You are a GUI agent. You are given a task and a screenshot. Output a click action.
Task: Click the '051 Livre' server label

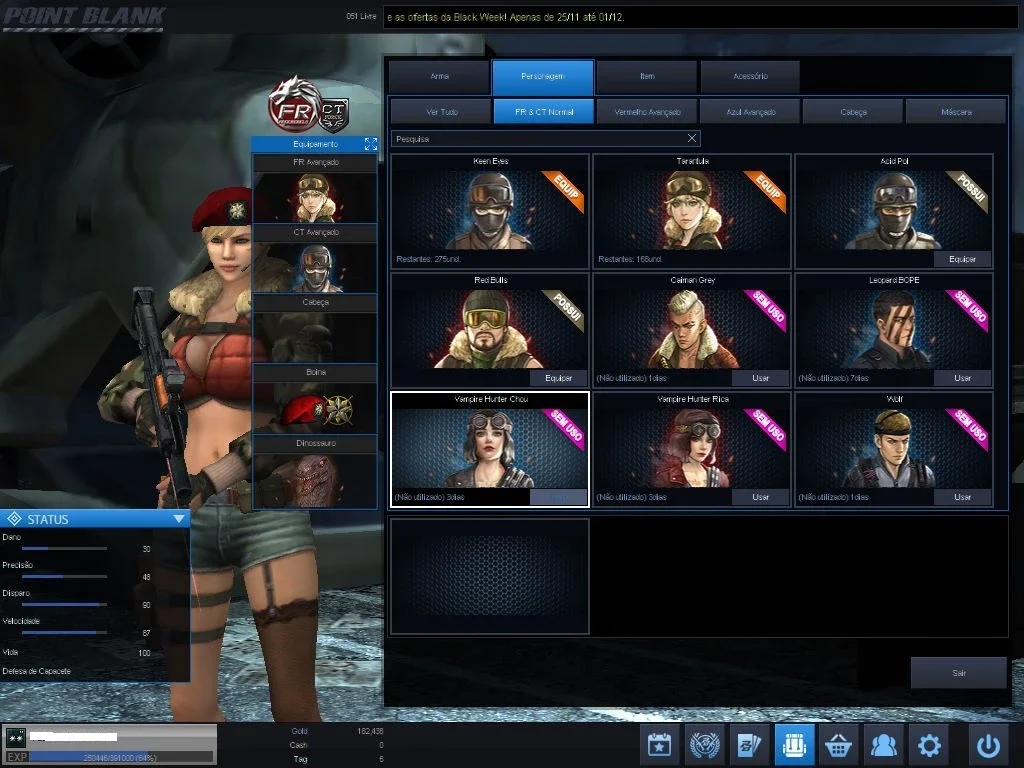[361, 16]
